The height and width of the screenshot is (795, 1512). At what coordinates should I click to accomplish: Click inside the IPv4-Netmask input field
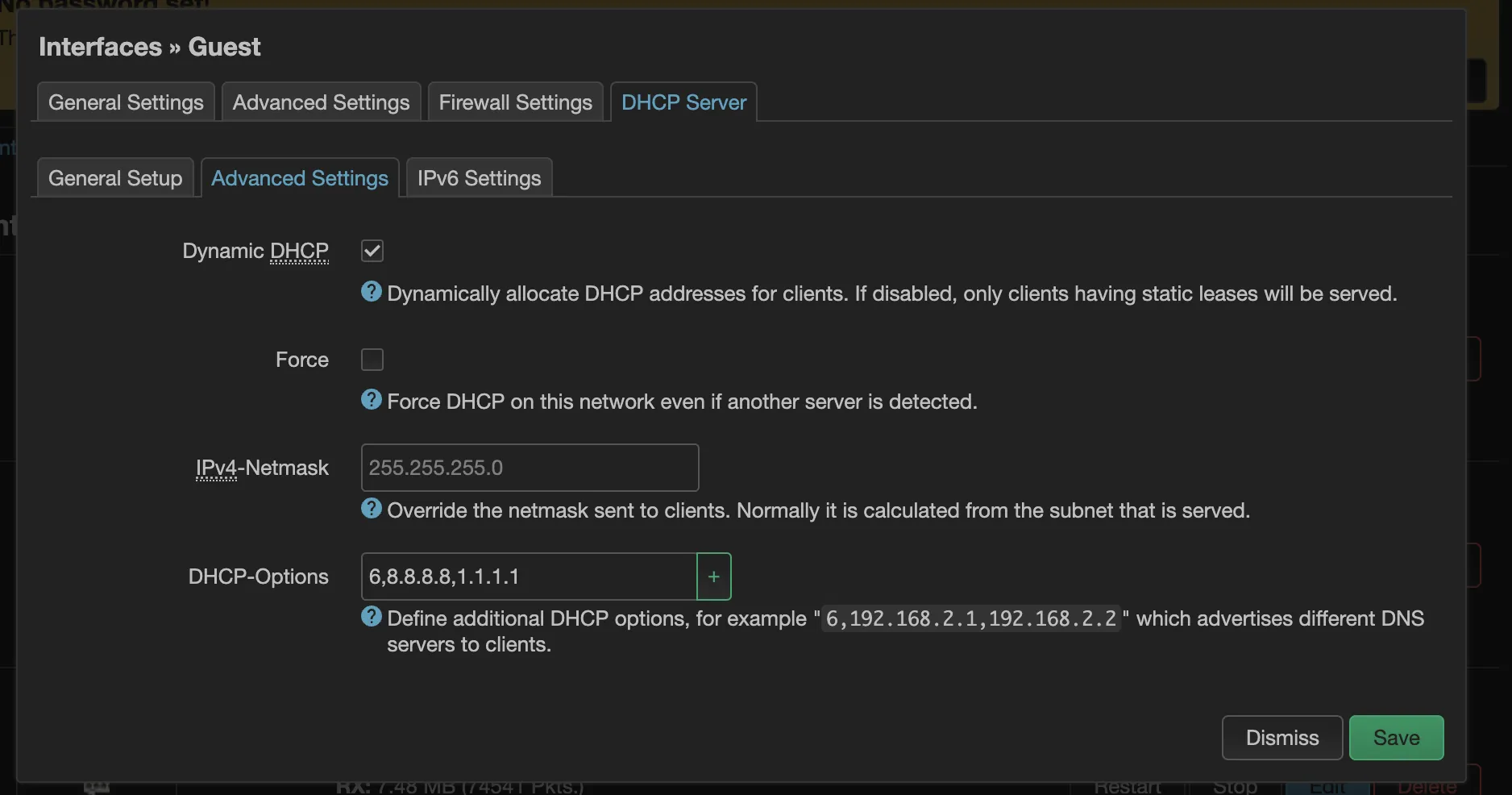[x=529, y=467]
